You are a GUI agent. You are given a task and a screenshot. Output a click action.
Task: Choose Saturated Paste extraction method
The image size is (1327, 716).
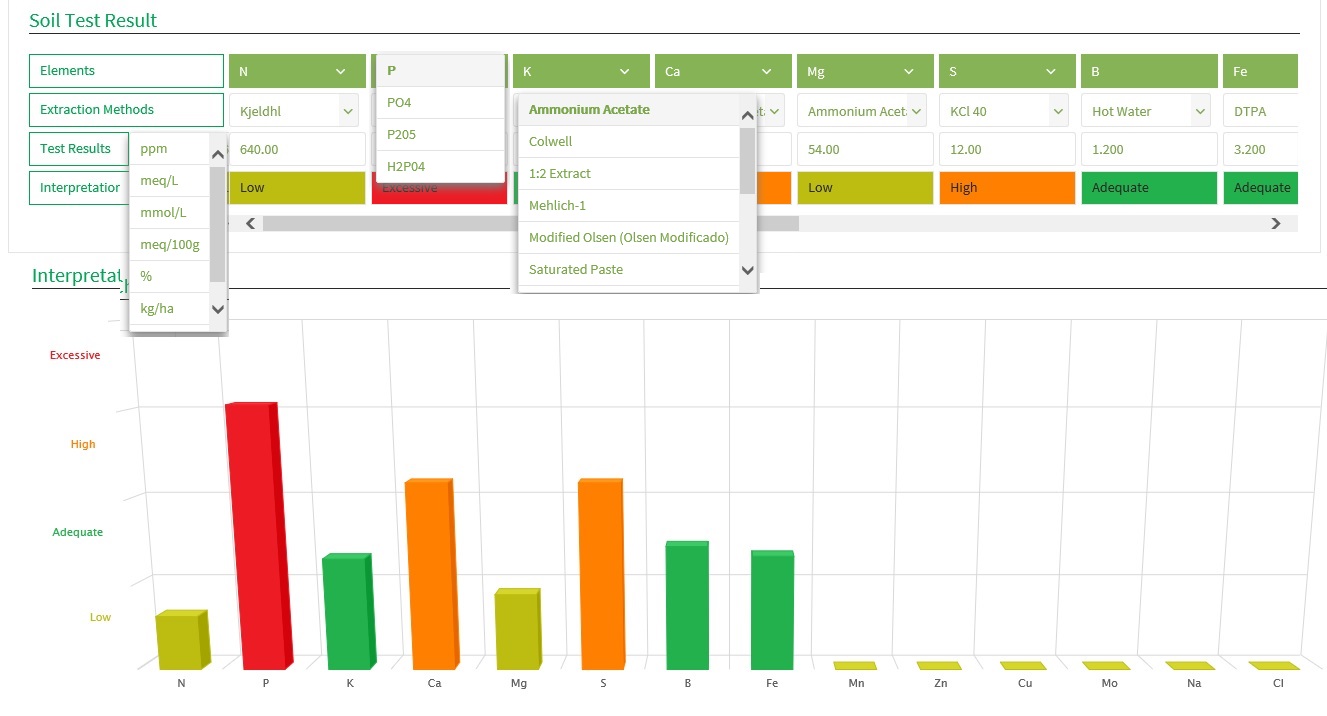click(x=629, y=270)
